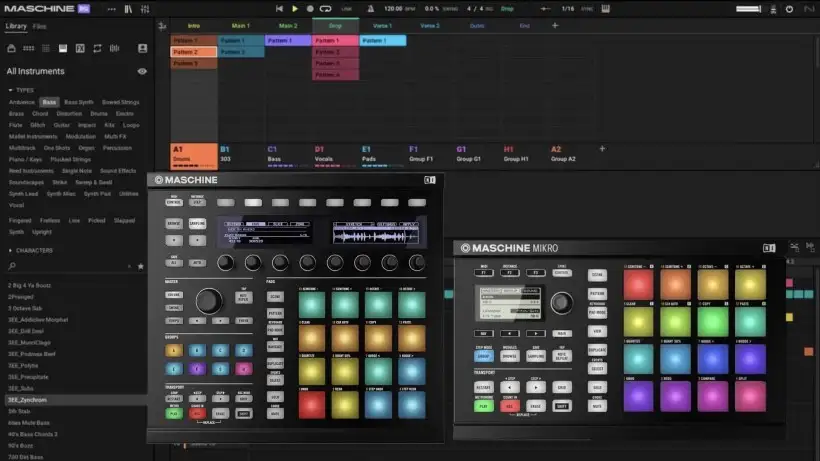Image resolution: width=820 pixels, height=461 pixels.
Task: Select the Drop scene tab
Action: click(x=335, y=26)
